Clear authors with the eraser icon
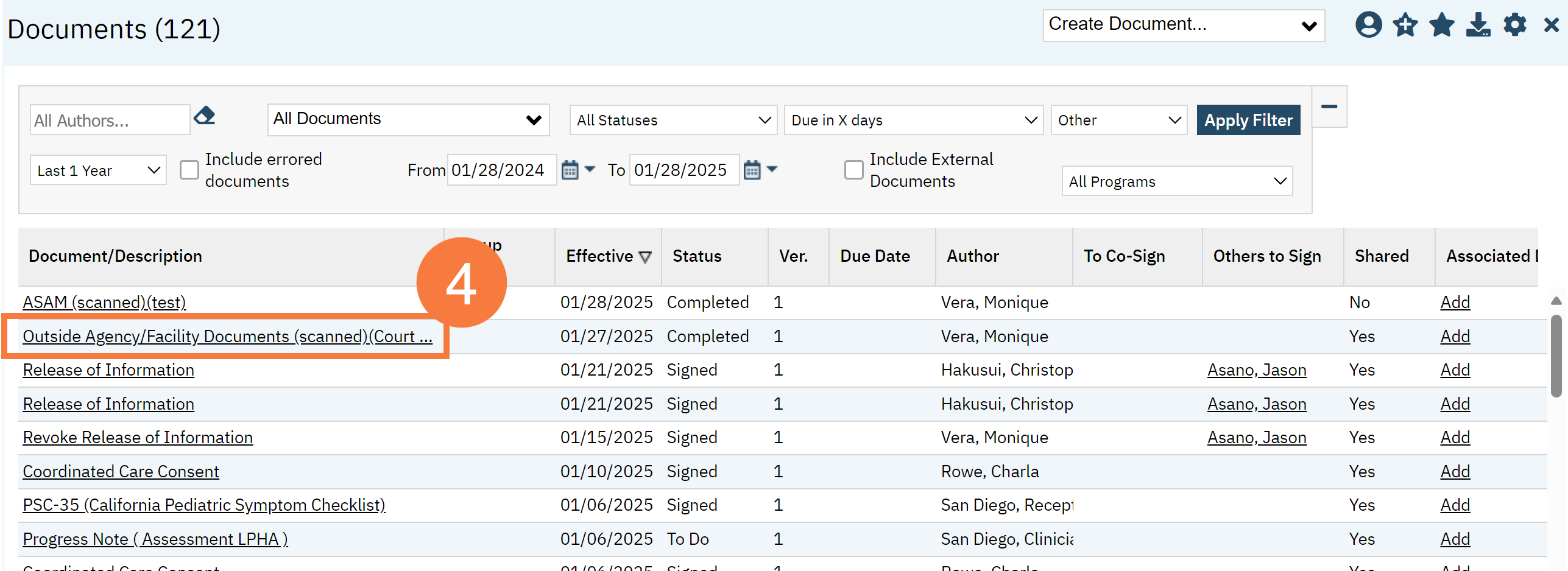The height and width of the screenshot is (571, 1568). pos(205,116)
